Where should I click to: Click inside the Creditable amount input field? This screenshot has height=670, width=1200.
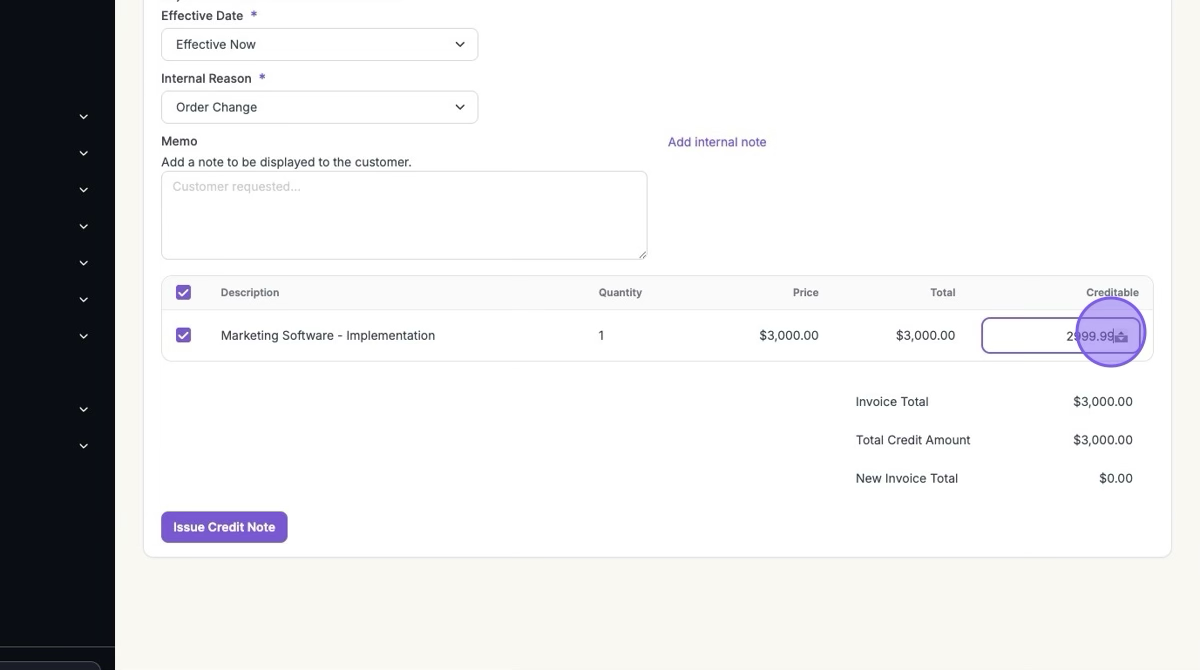[x=1040, y=336]
